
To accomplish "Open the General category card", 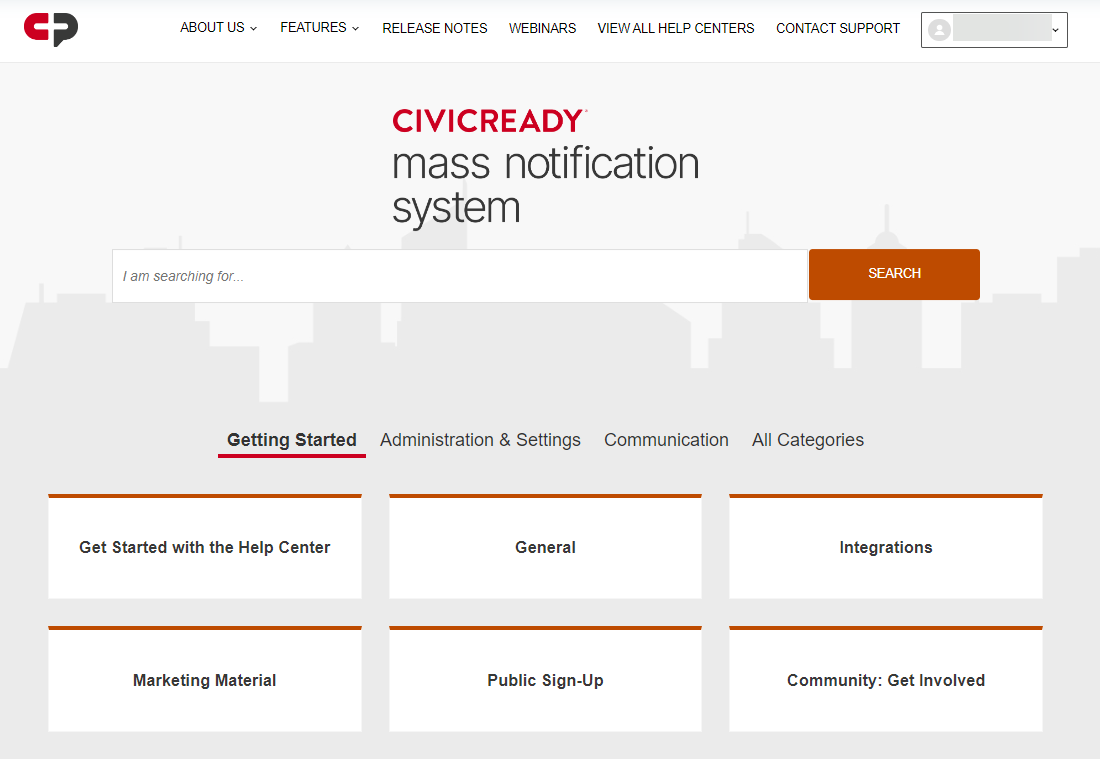I will pyautogui.click(x=545, y=546).
